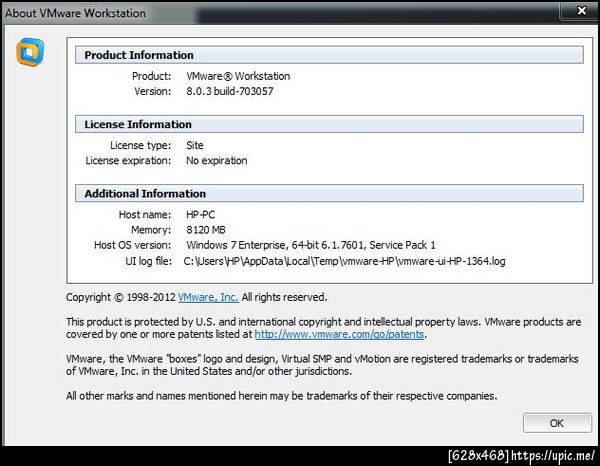Click the host name value HP-PC
Screen dimensions: 600x466
click(201, 215)
